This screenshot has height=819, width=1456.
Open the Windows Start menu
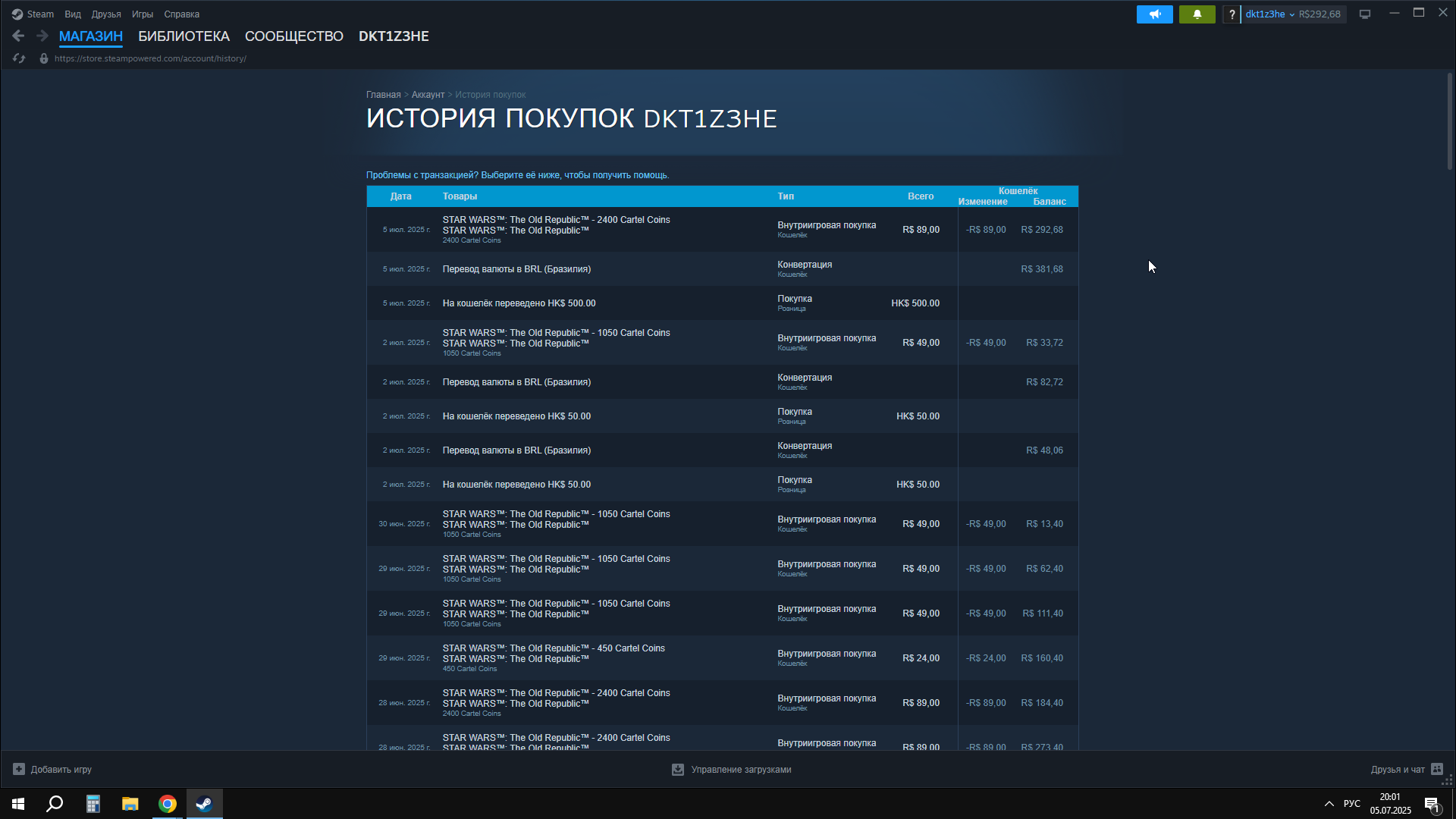pos(18,804)
